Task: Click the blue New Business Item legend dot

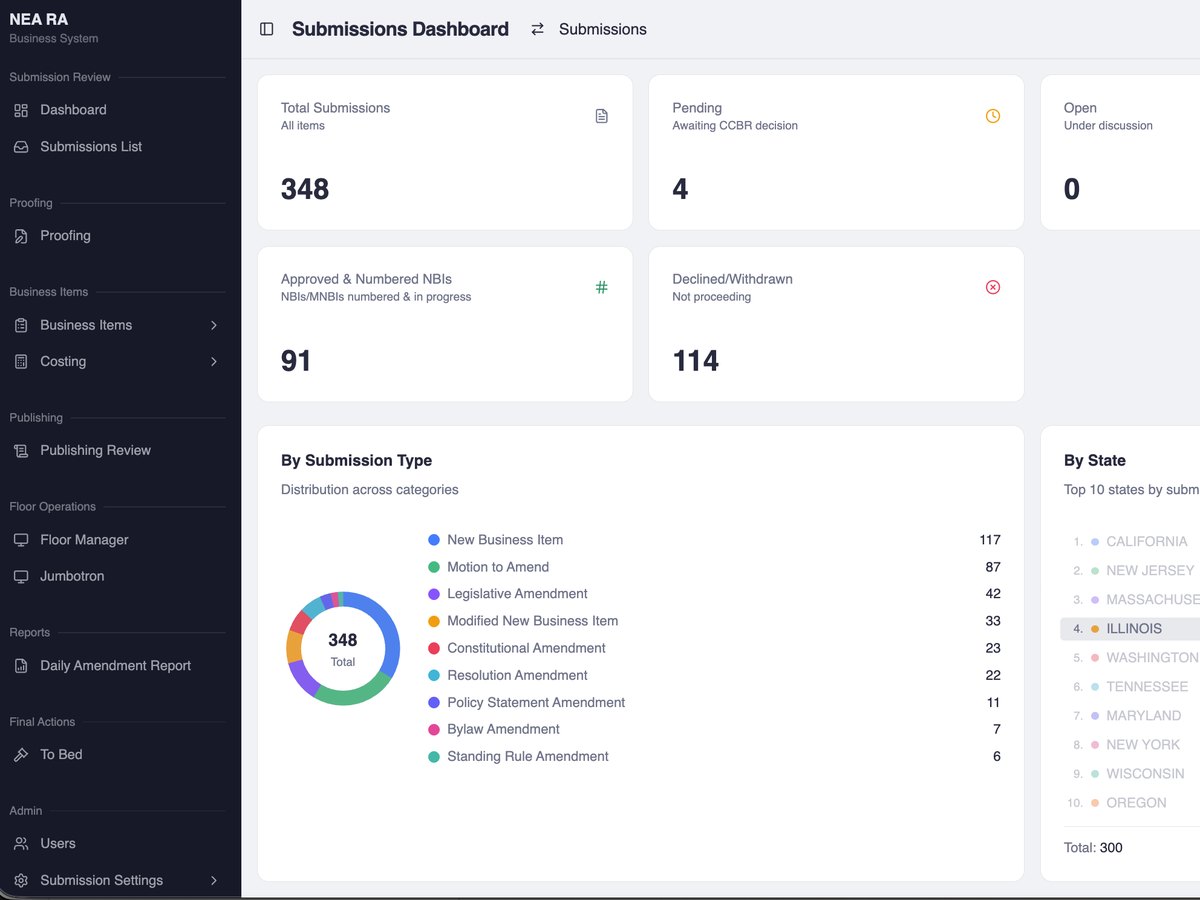Action: (x=434, y=540)
